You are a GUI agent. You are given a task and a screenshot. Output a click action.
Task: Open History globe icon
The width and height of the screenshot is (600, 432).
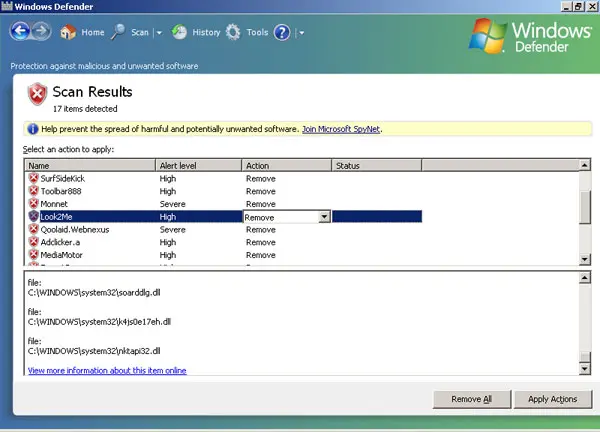tap(179, 32)
